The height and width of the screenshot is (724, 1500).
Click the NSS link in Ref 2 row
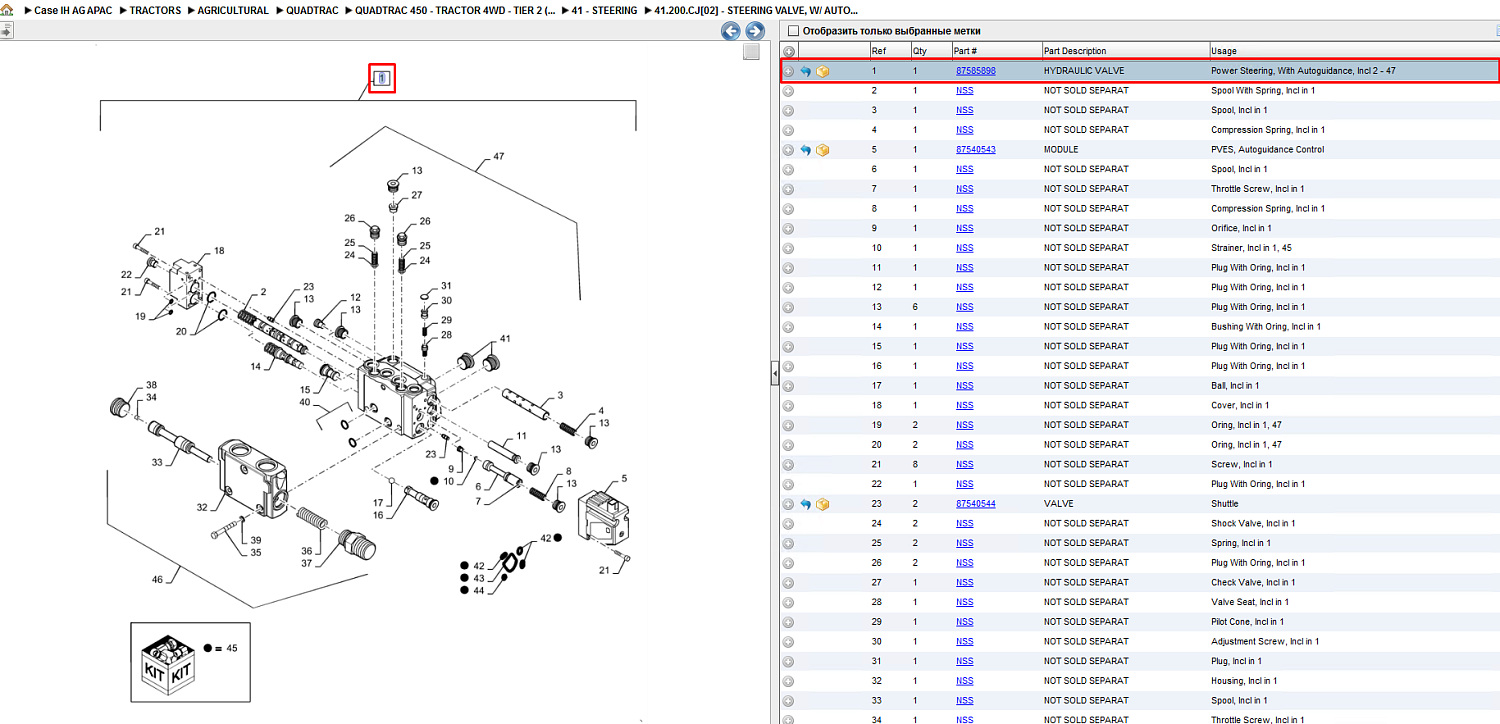964,91
